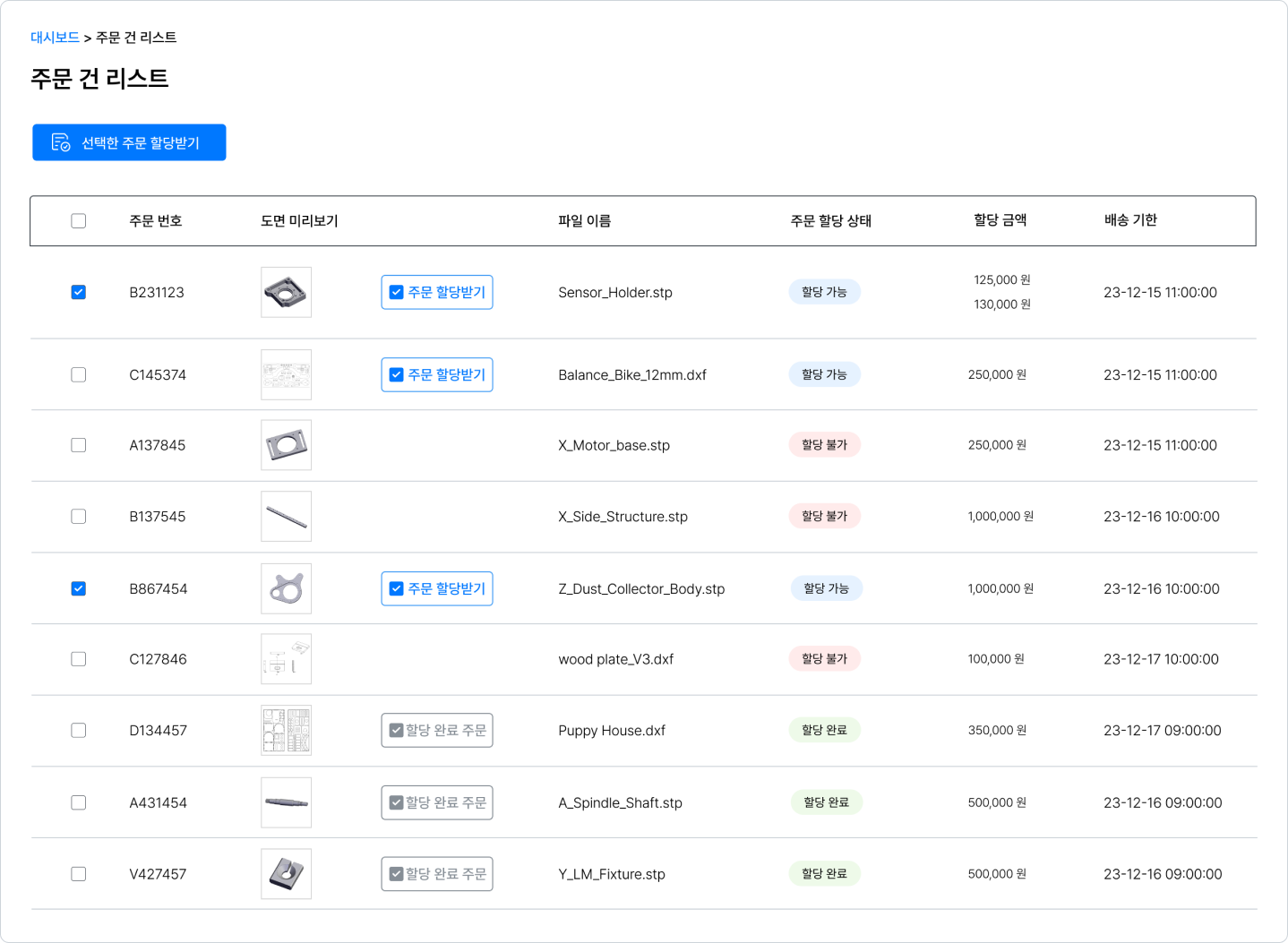Click deadline 23-12-17 09:00:00
This screenshot has width=1288, height=943.
(x=1163, y=731)
